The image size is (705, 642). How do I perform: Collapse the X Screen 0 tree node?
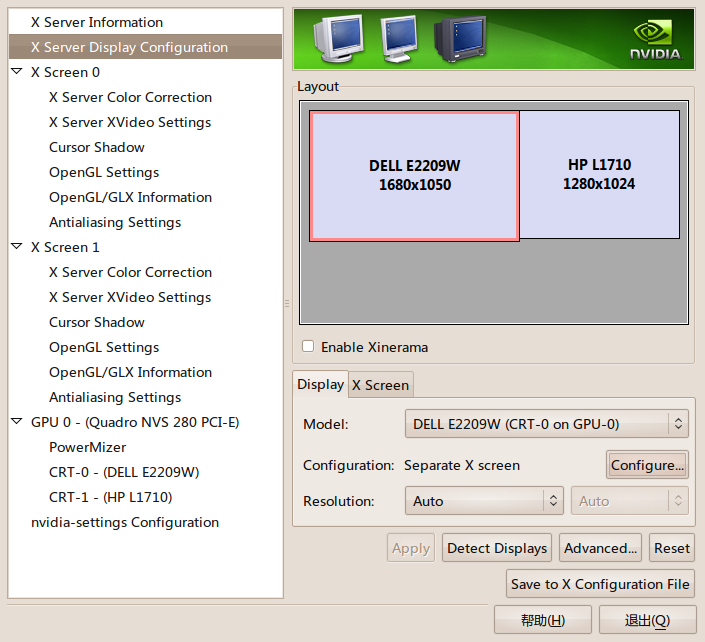[x=17, y=71]
